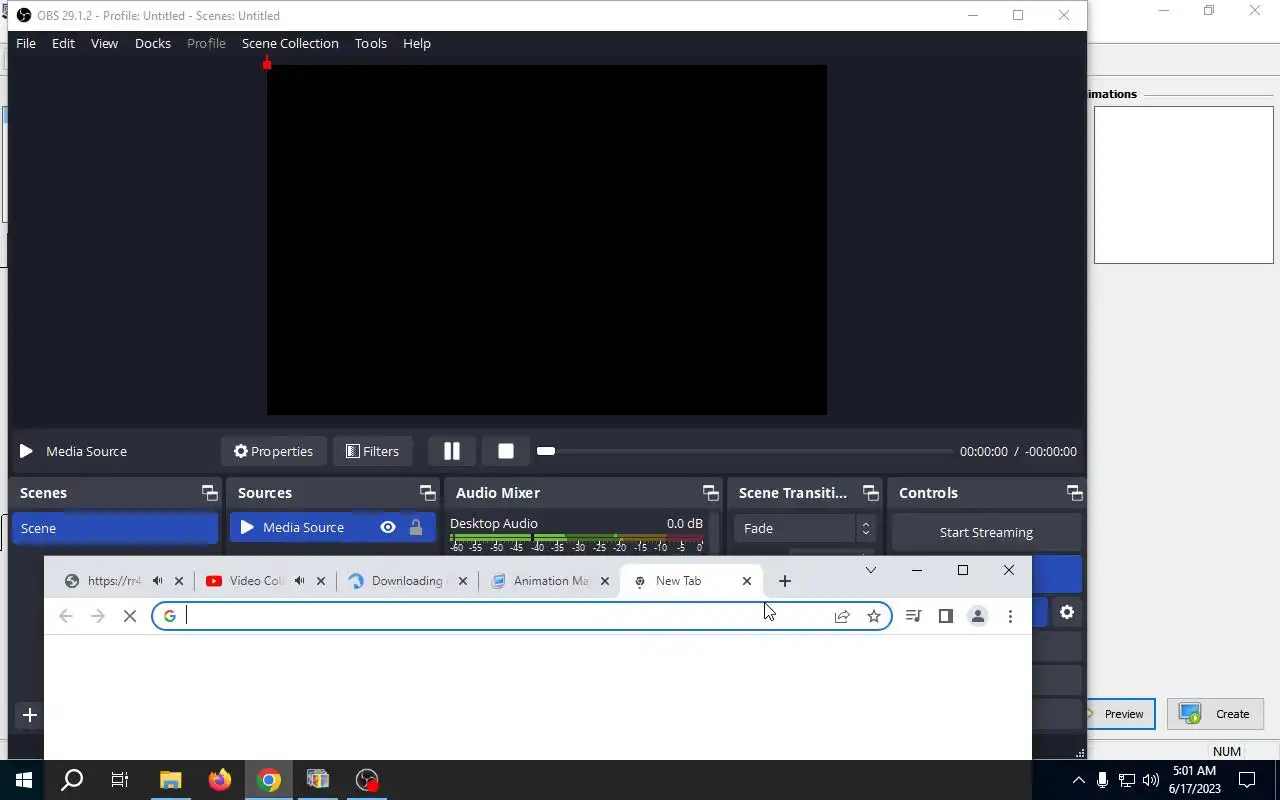Open the Scene Collection menu
The image size is (1280, 800).
pyautogui.click(x=290, y=43)
